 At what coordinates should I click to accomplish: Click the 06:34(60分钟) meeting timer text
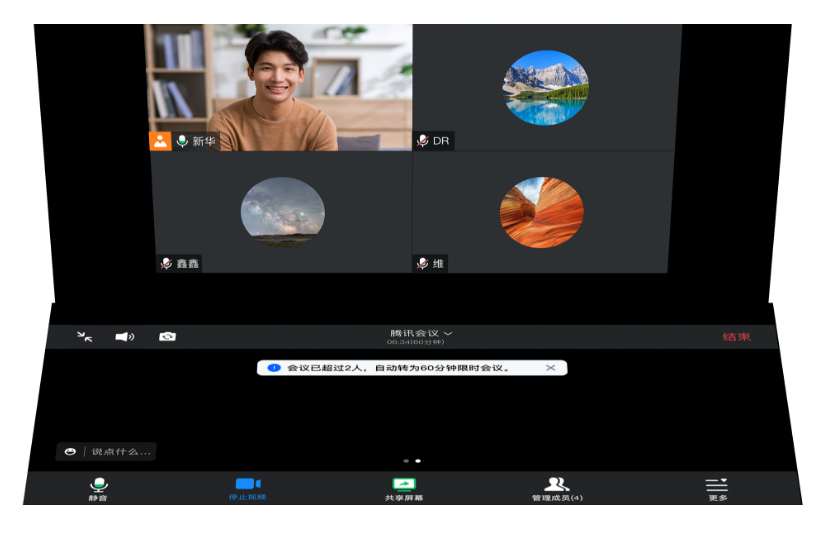(416, 342)
